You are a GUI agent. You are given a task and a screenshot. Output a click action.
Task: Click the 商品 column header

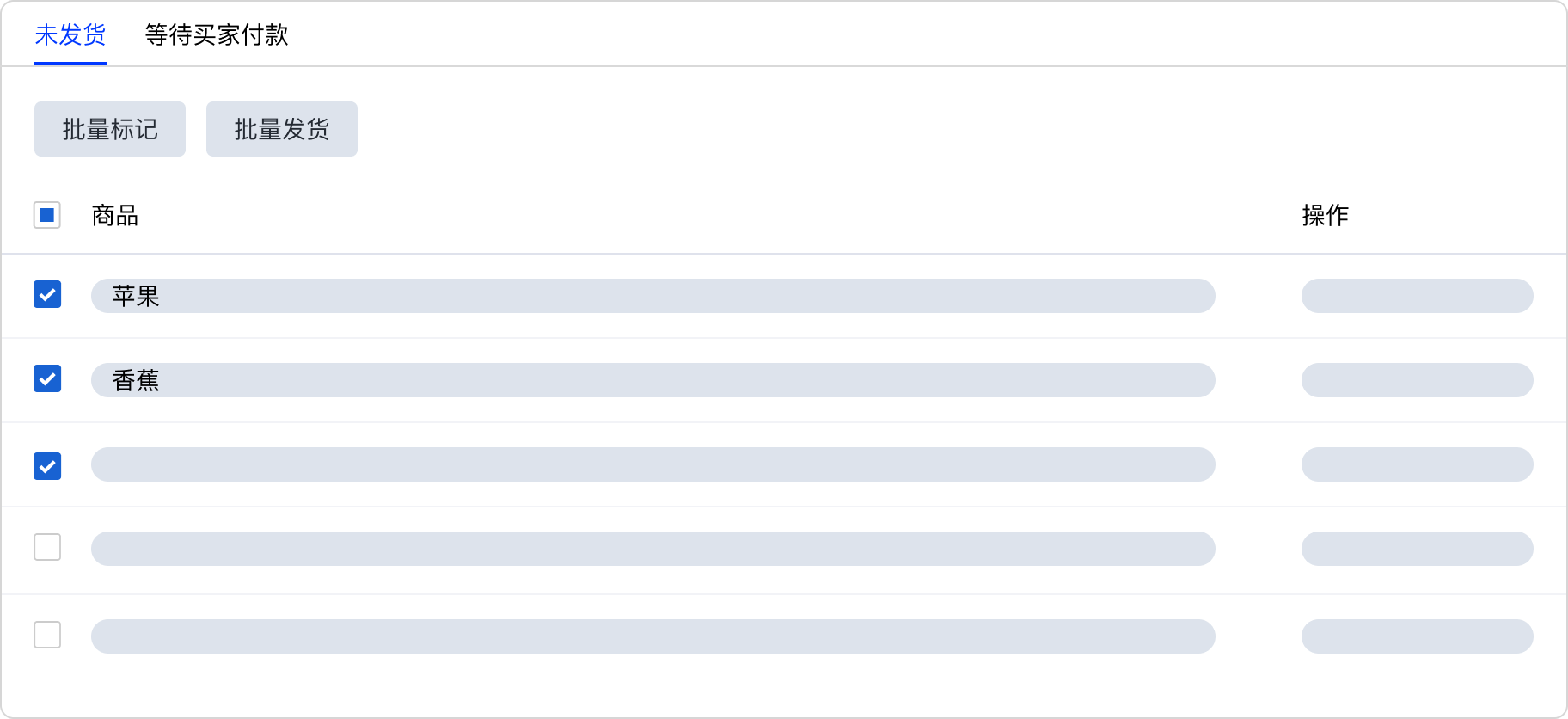115,215
